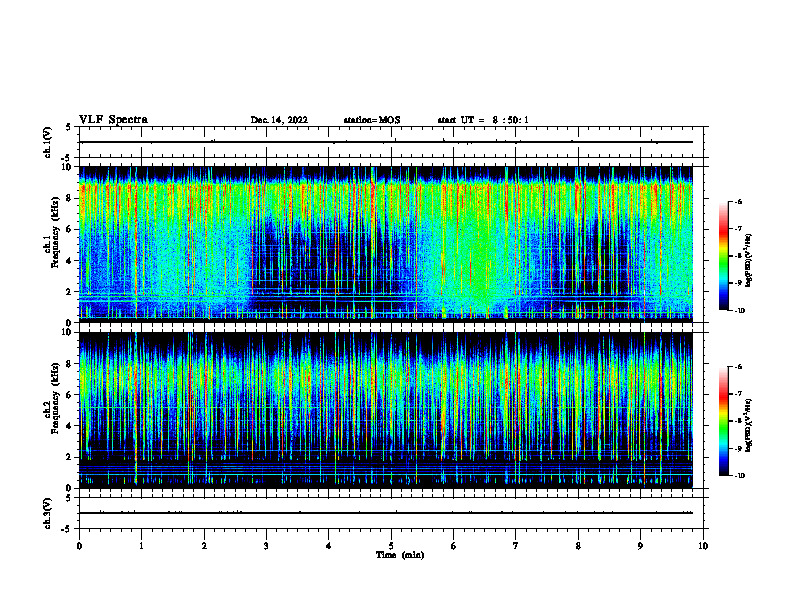This screenshot has height=612, width=792.
Task: Click the ch.1 spectrogram color scale bar
Action: click(723, 256)
